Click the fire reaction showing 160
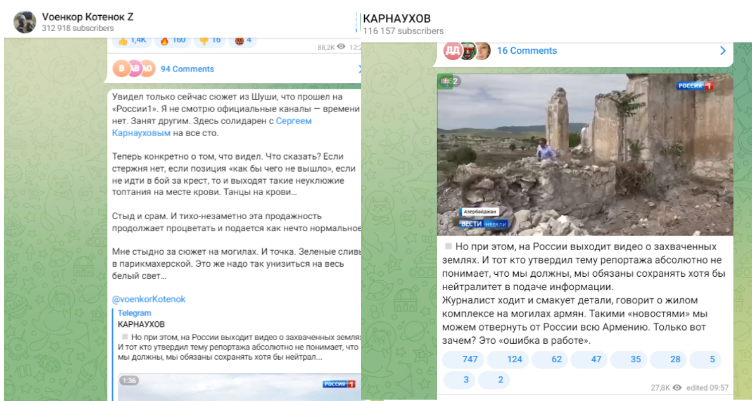Screen dimensions: 752x401 pyautogui.click(x=173, y=41)
